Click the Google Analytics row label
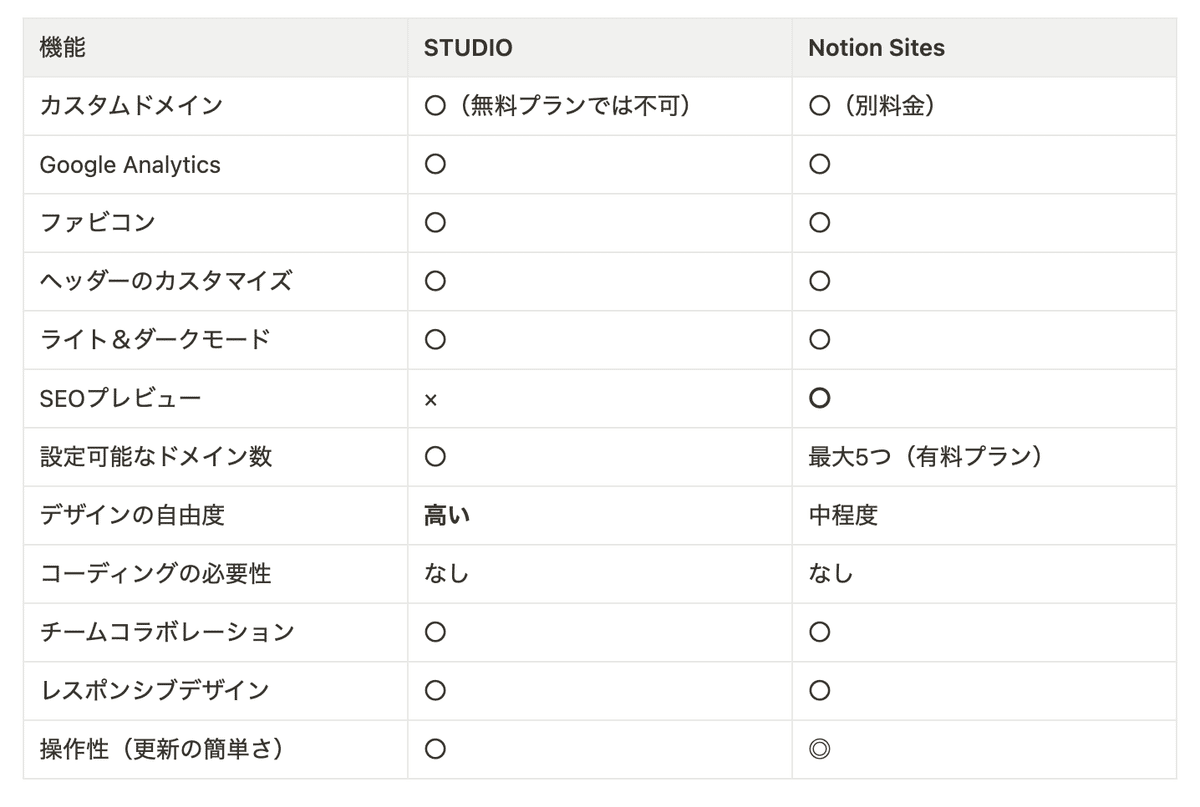This screenshot has height=807, width=1200. pos(130,165)
